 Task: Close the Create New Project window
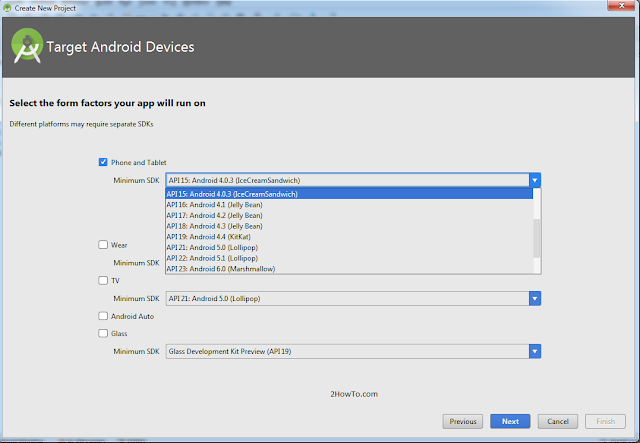tap(621, 5)
